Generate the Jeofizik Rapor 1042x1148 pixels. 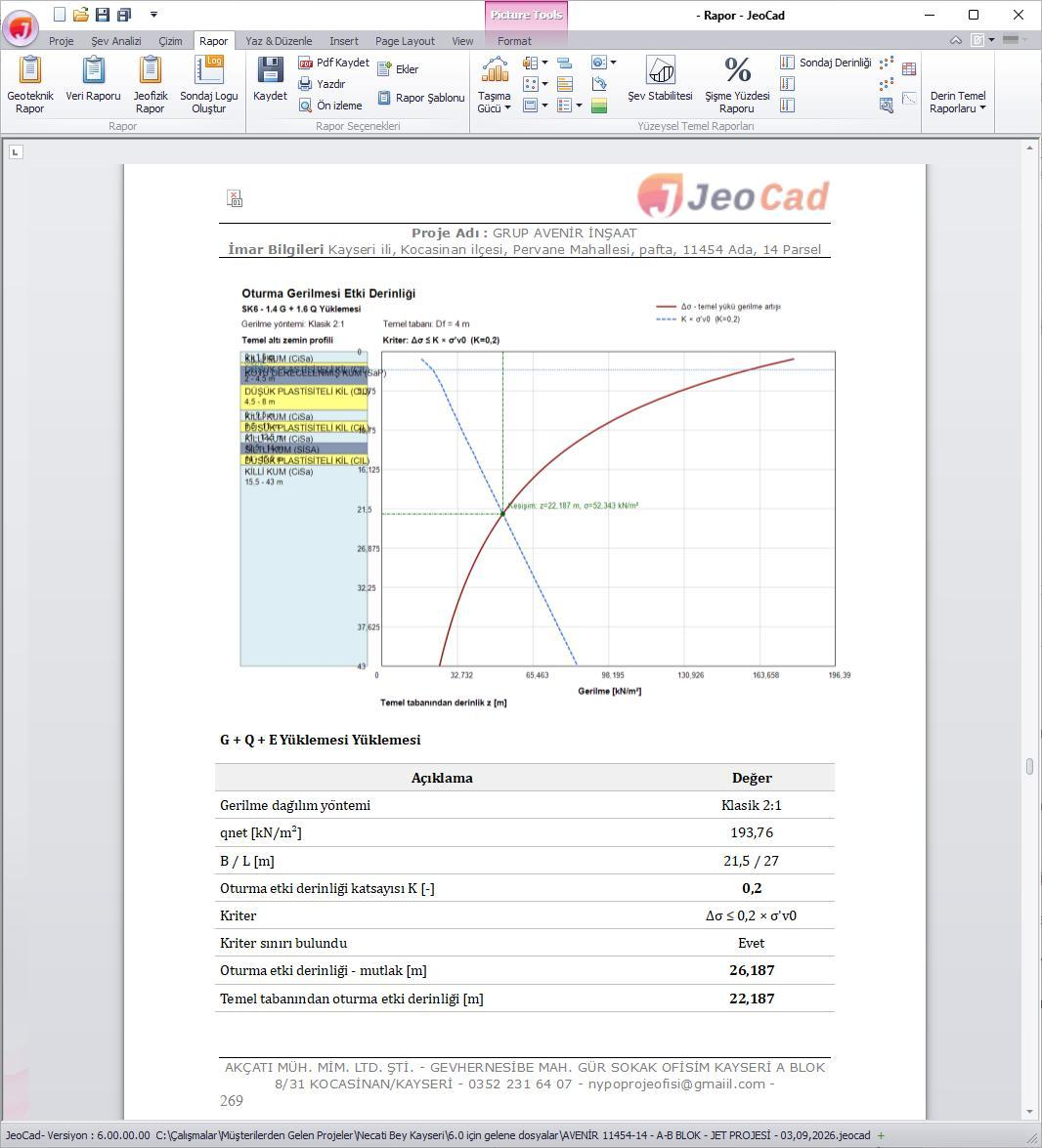[x=151, y=85]
